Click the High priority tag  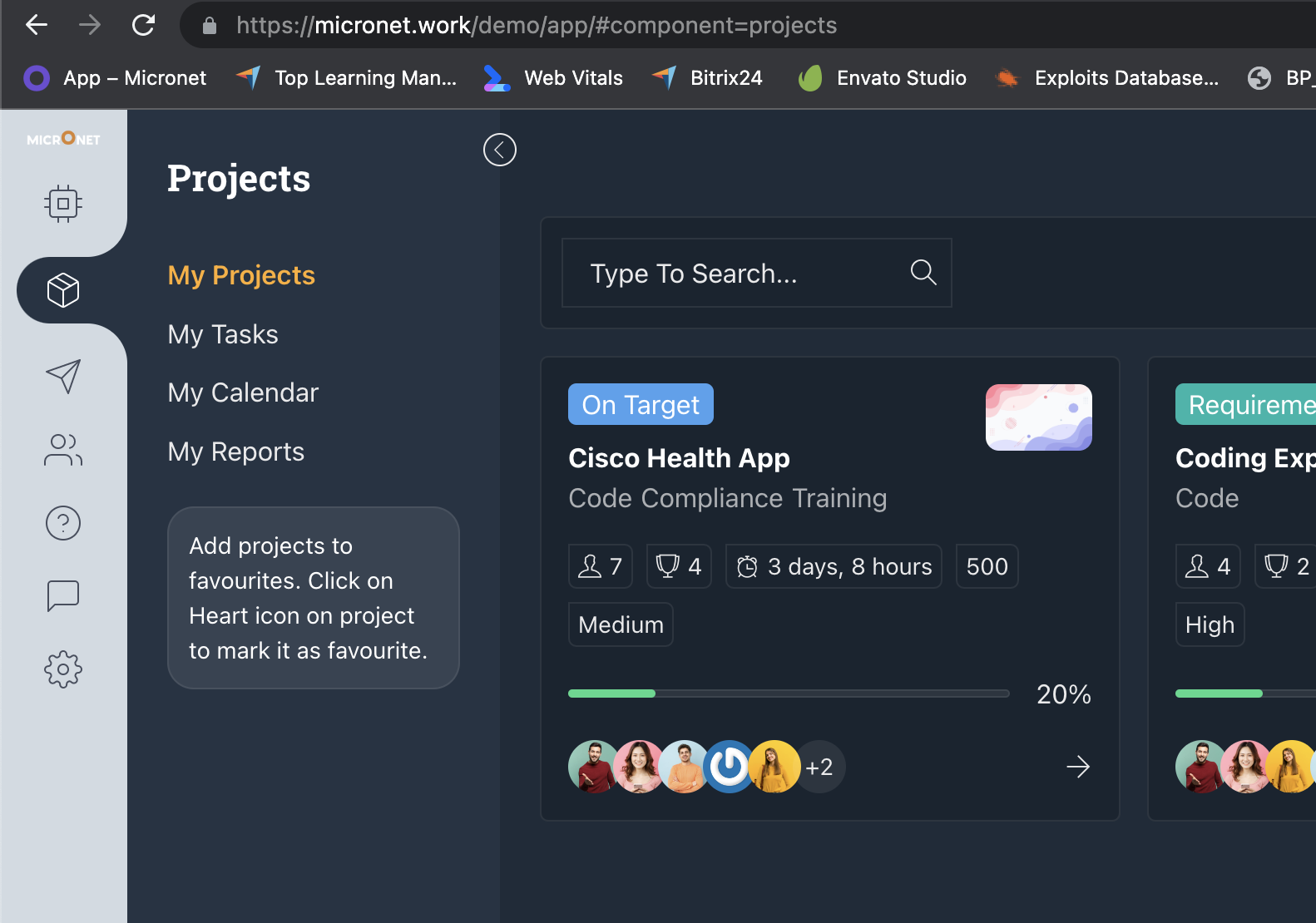[1210, 624]
